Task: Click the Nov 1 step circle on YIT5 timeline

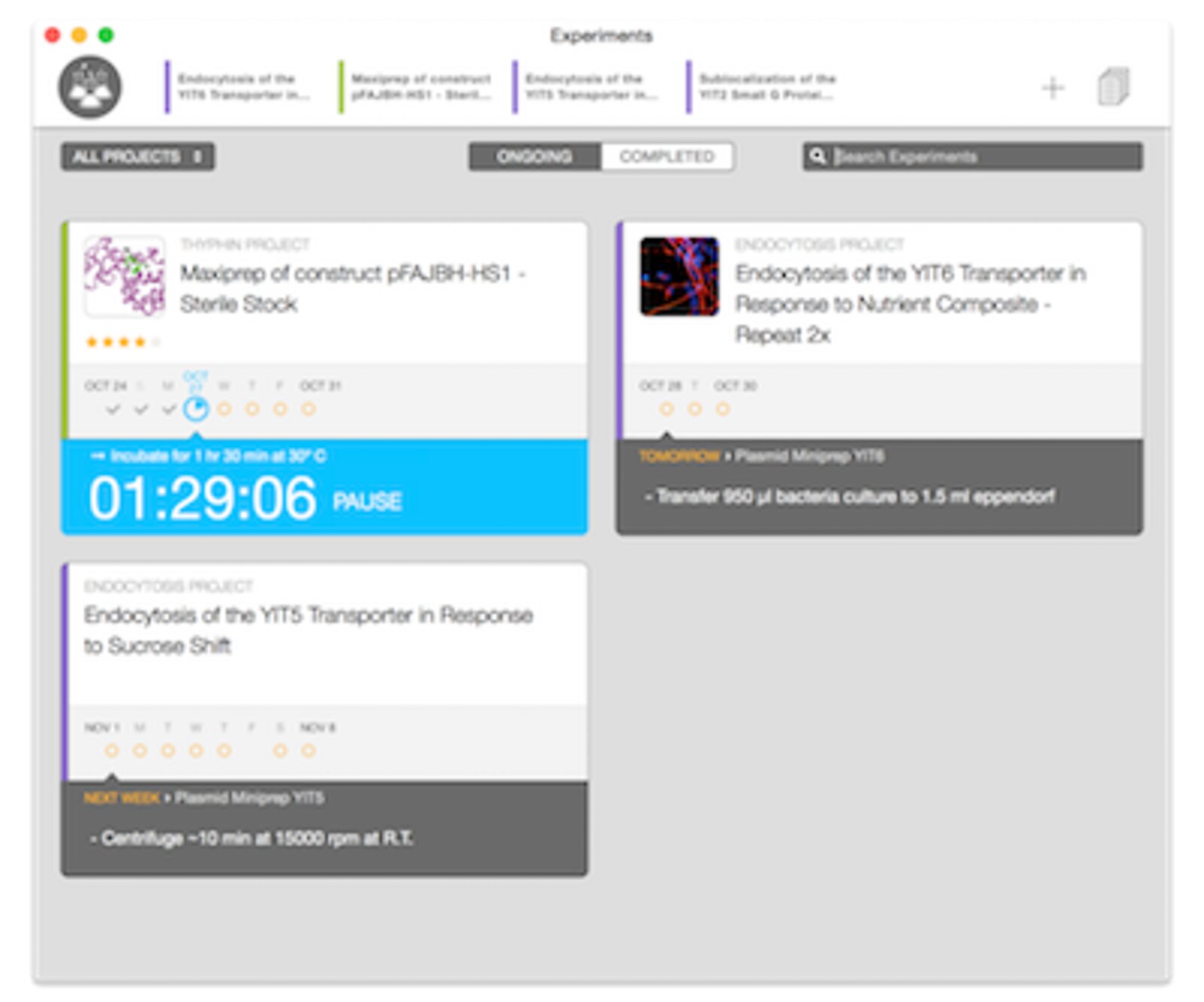Action: 112,750
